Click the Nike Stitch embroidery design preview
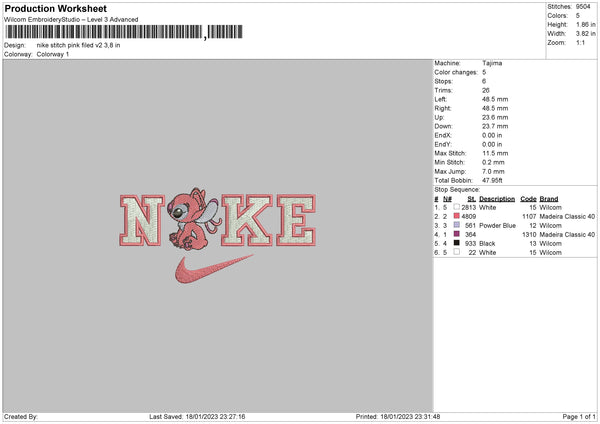 [218, 235]
